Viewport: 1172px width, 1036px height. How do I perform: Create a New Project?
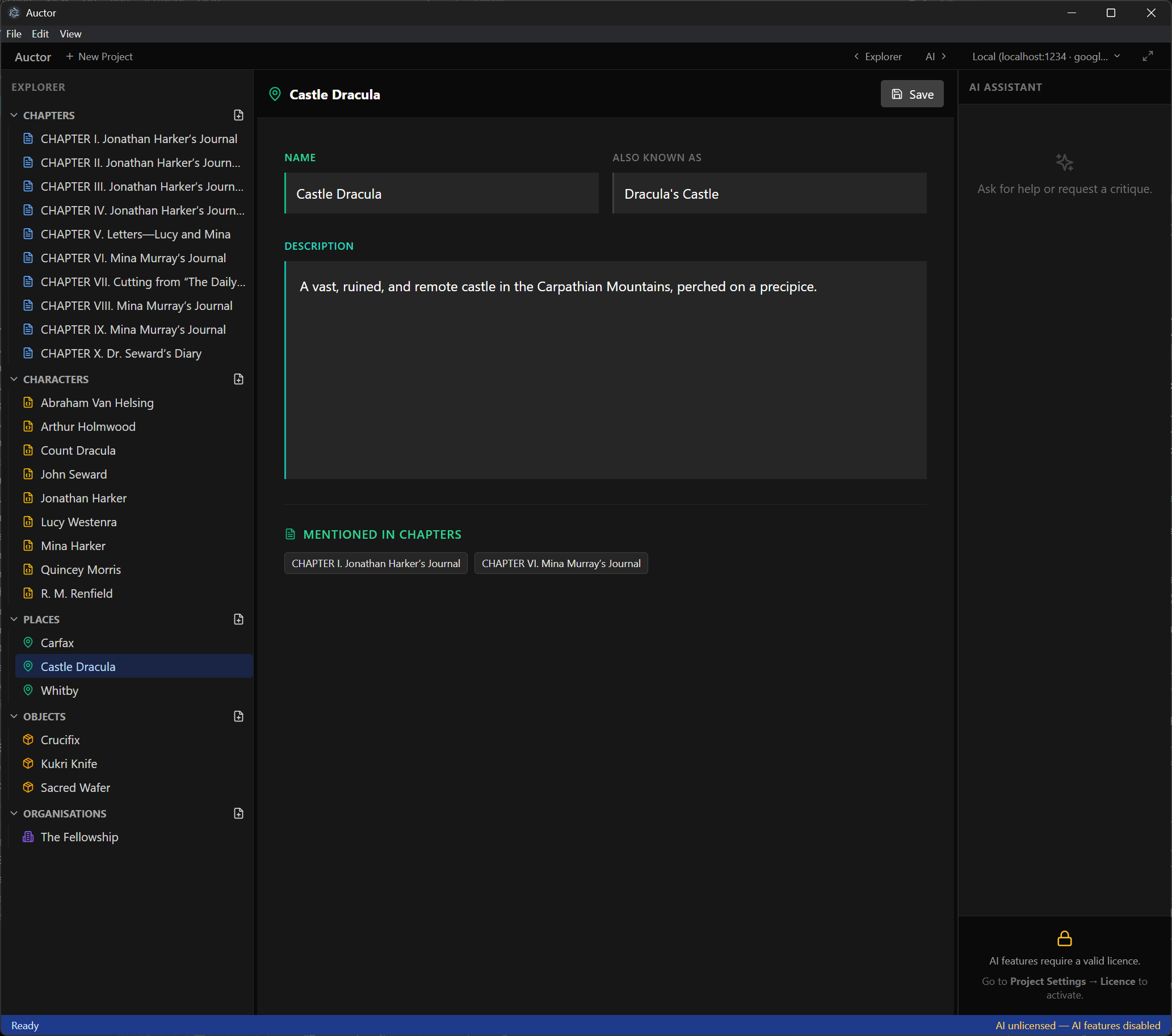pyautogui.click(x=99, y=56)
